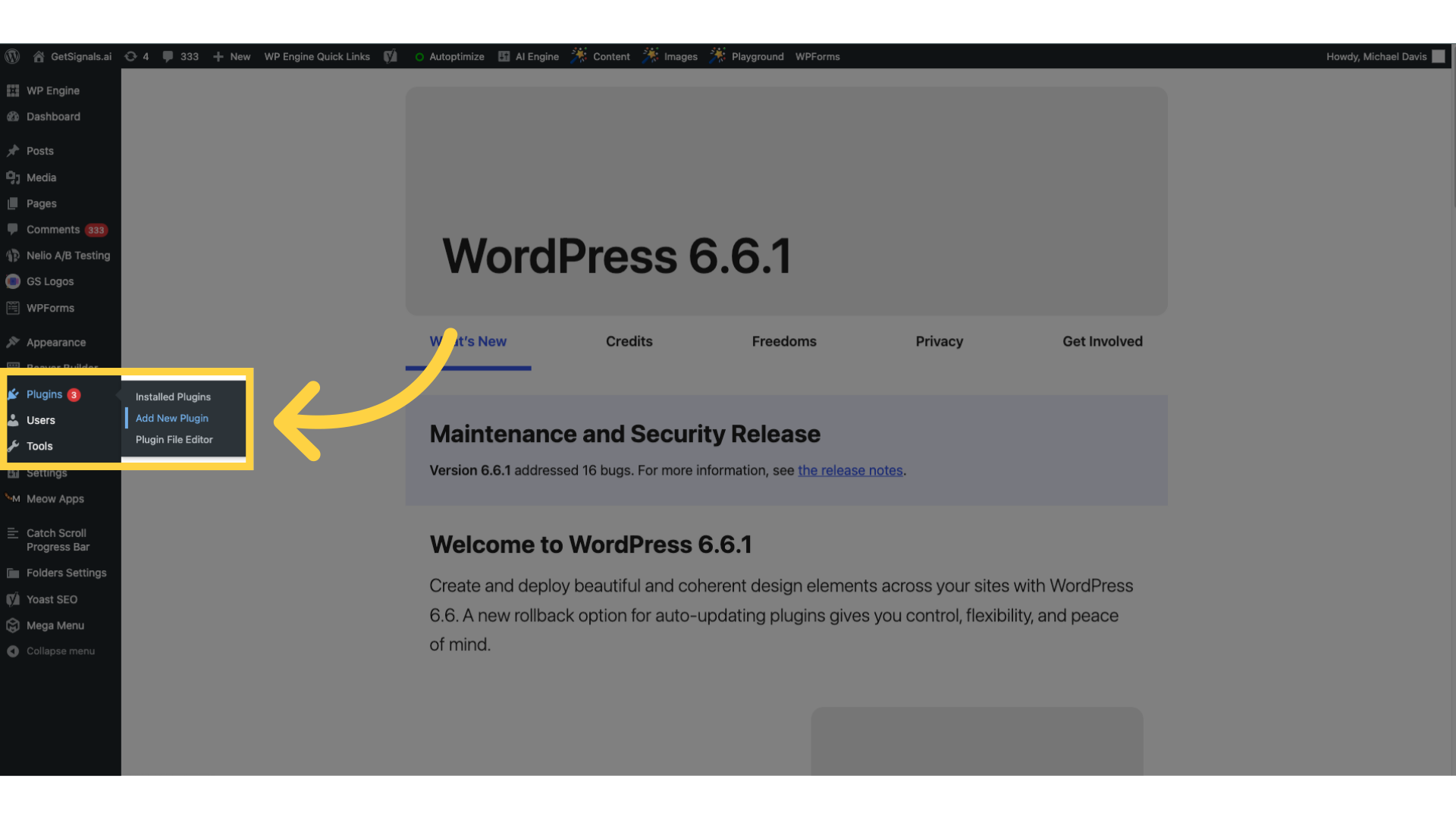This screenshot has width=1456, height=819.
Task: Click the plus New content button
Action: (x=231, y=56)
